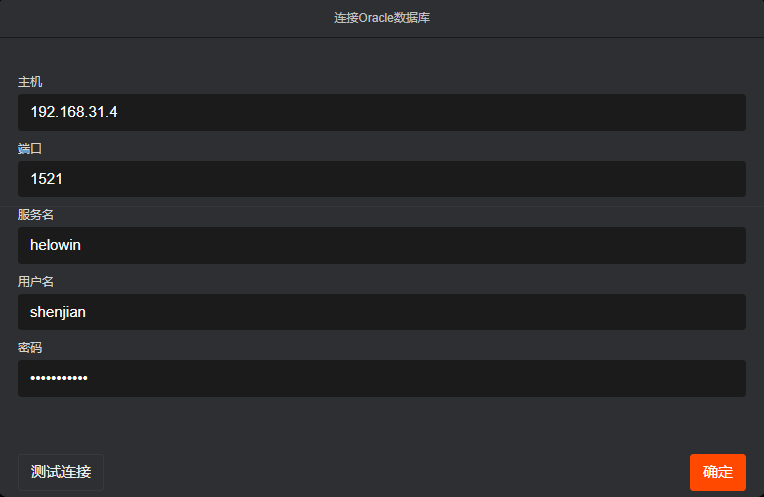The height and width of the screenshot is (497, 764).
Task: Click the 测试连接 test connection button
Action: pyautogui.click(x=61, y=472)
